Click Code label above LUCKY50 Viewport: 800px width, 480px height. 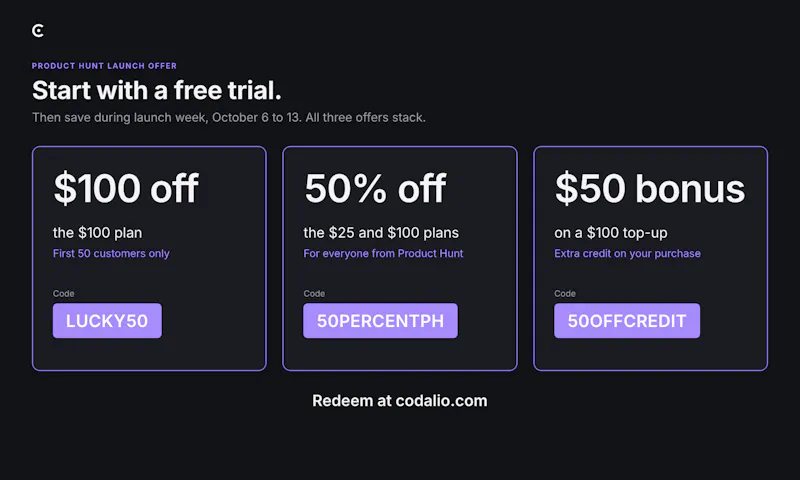pyautogui.click(x=64, y=293)
